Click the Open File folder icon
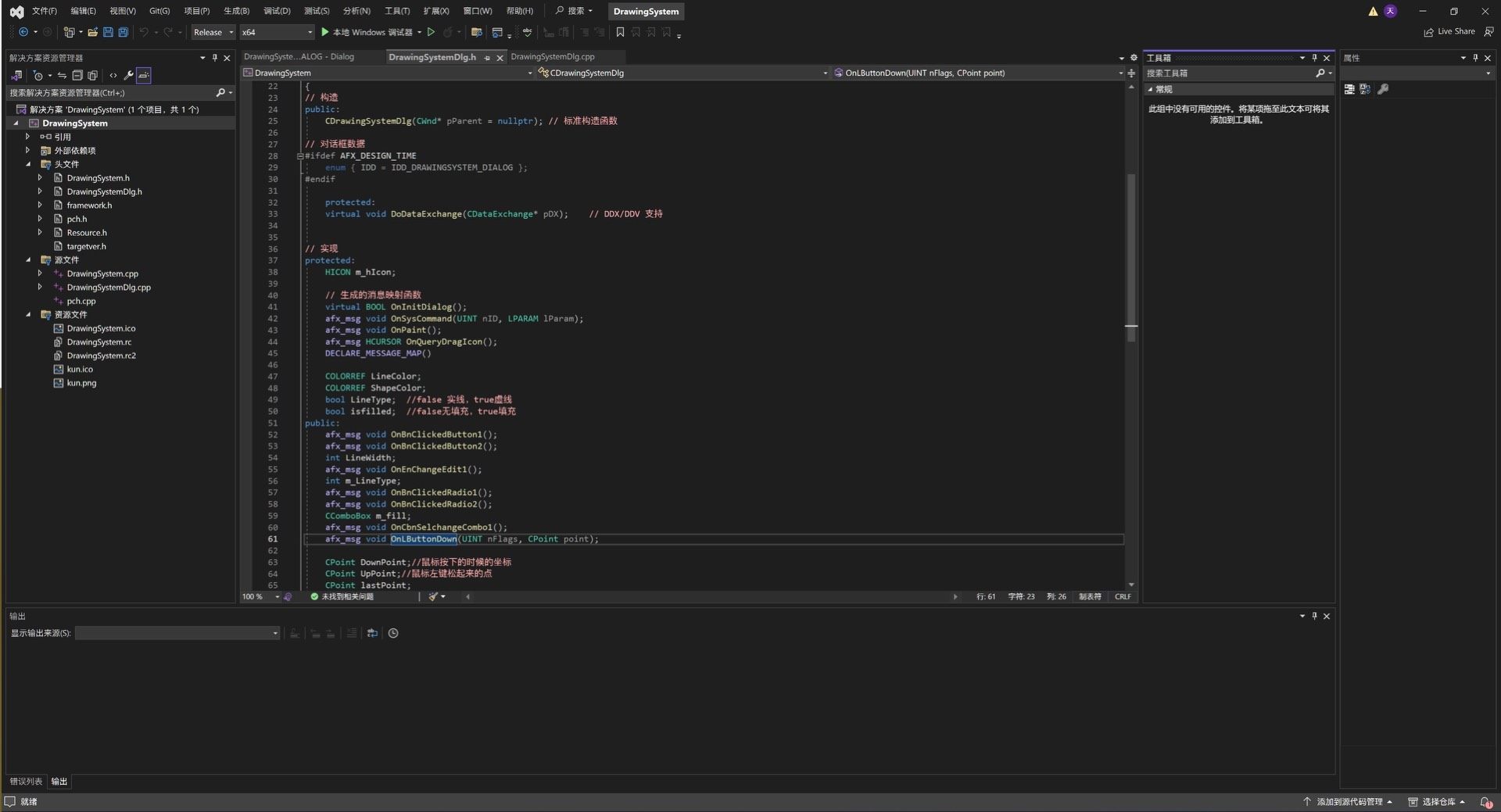The image size is (1501, 812). [x=93, y=32]
